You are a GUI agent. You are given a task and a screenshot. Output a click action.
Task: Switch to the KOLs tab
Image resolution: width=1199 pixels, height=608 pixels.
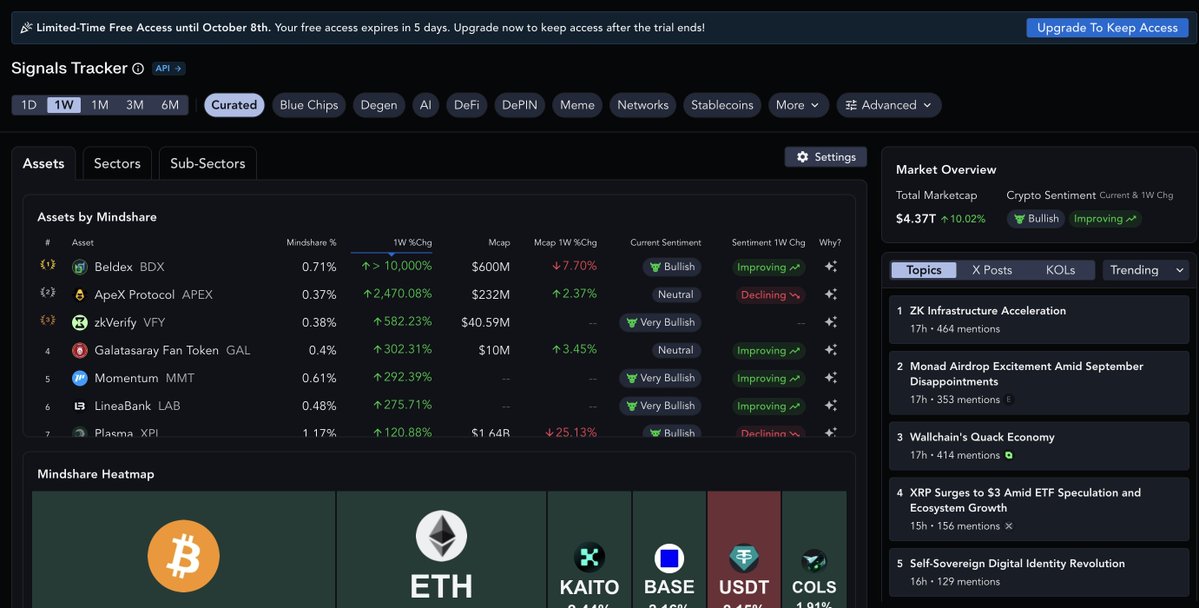pos(1060,270)
